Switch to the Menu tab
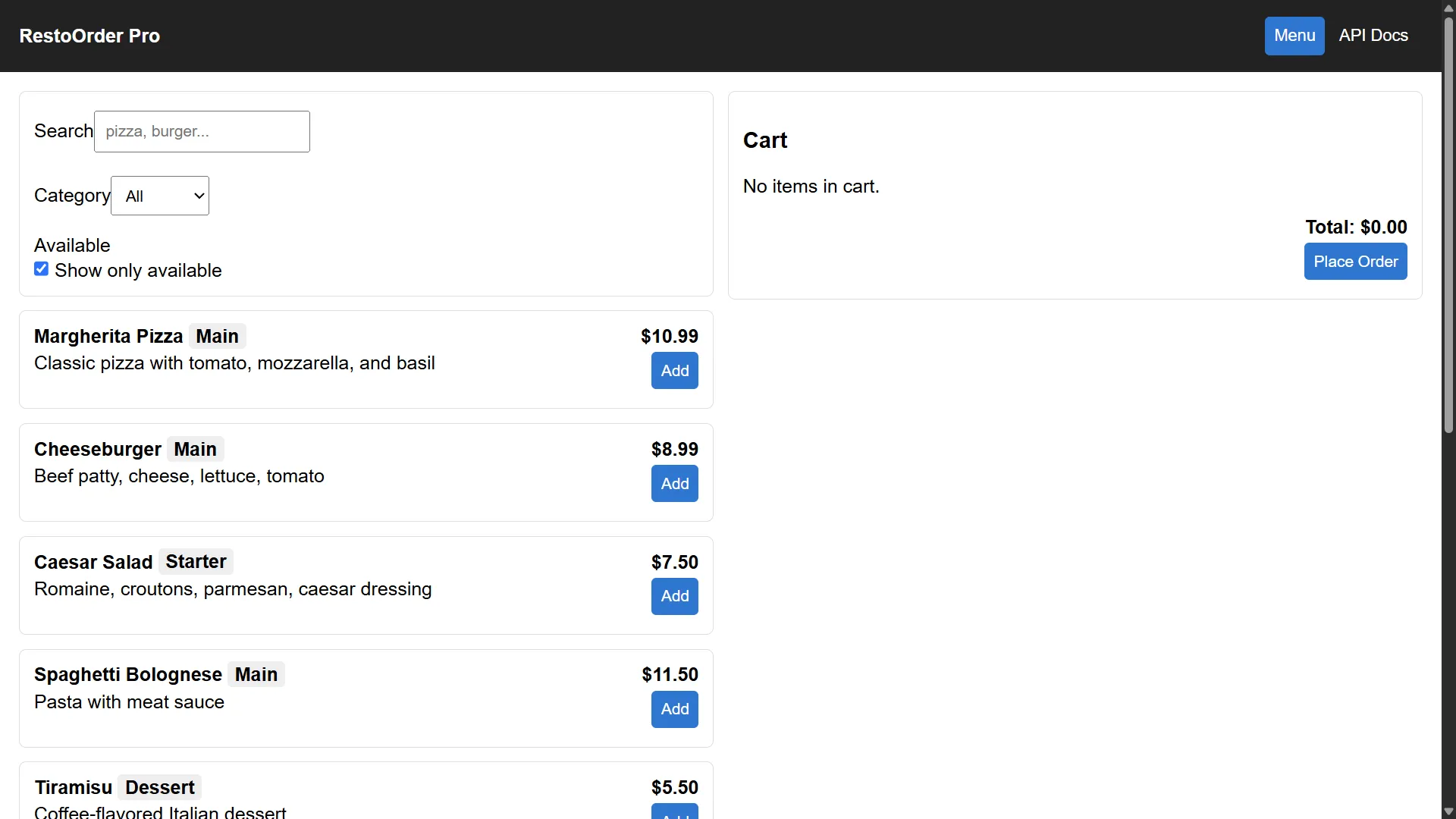The height and width of the screenshot is (819, 1456). click(x=1294, y=36)
